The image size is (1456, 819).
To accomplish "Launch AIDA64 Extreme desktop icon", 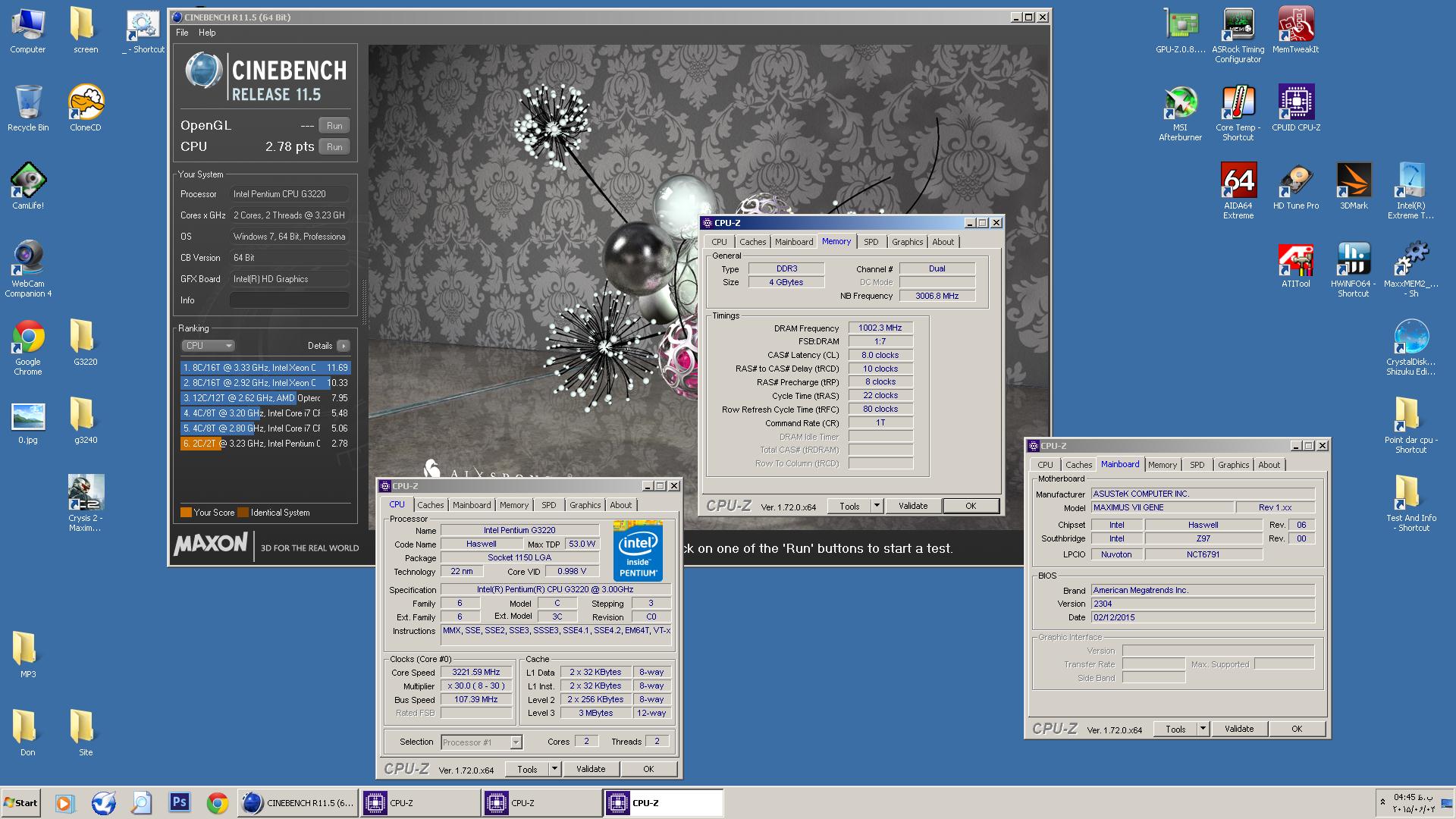I will pyautogui.click(x=1238, y=191).
